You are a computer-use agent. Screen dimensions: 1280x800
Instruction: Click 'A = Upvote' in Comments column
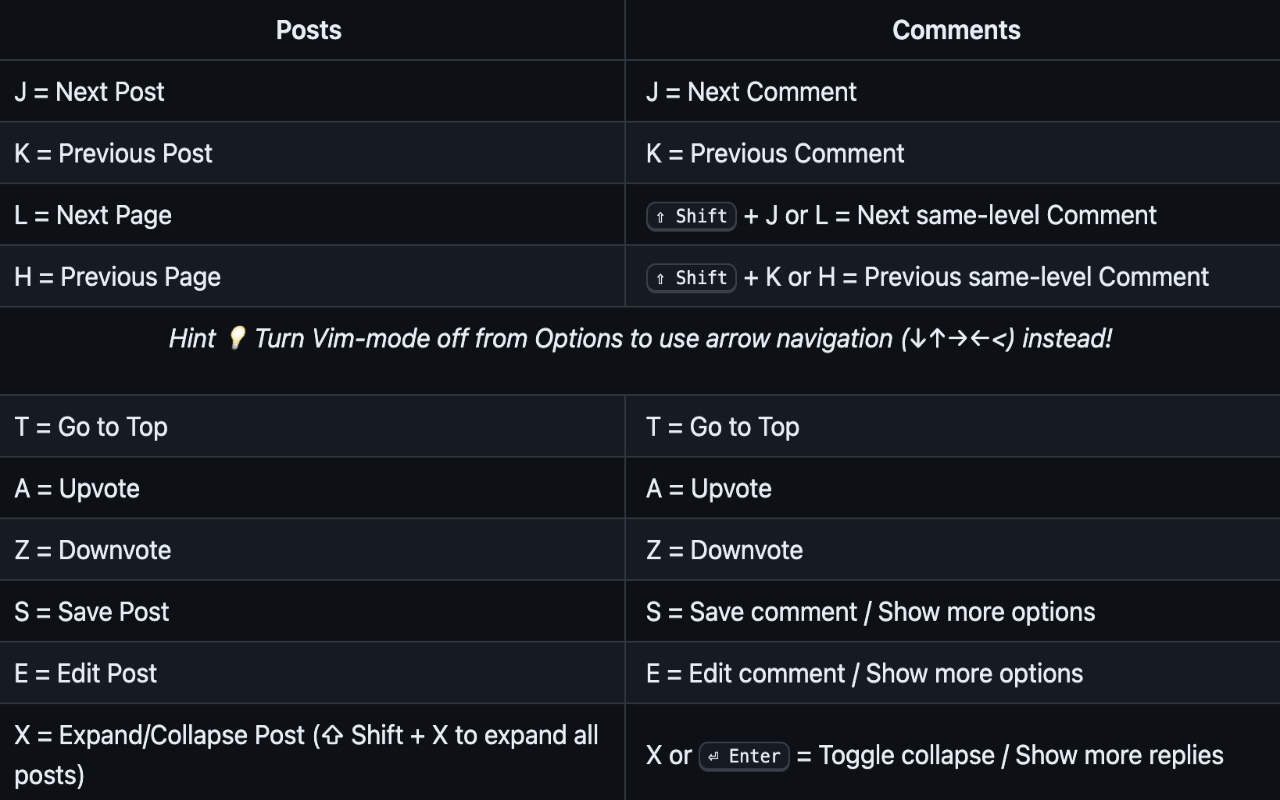pyautogui.click(x=709, y=489)
